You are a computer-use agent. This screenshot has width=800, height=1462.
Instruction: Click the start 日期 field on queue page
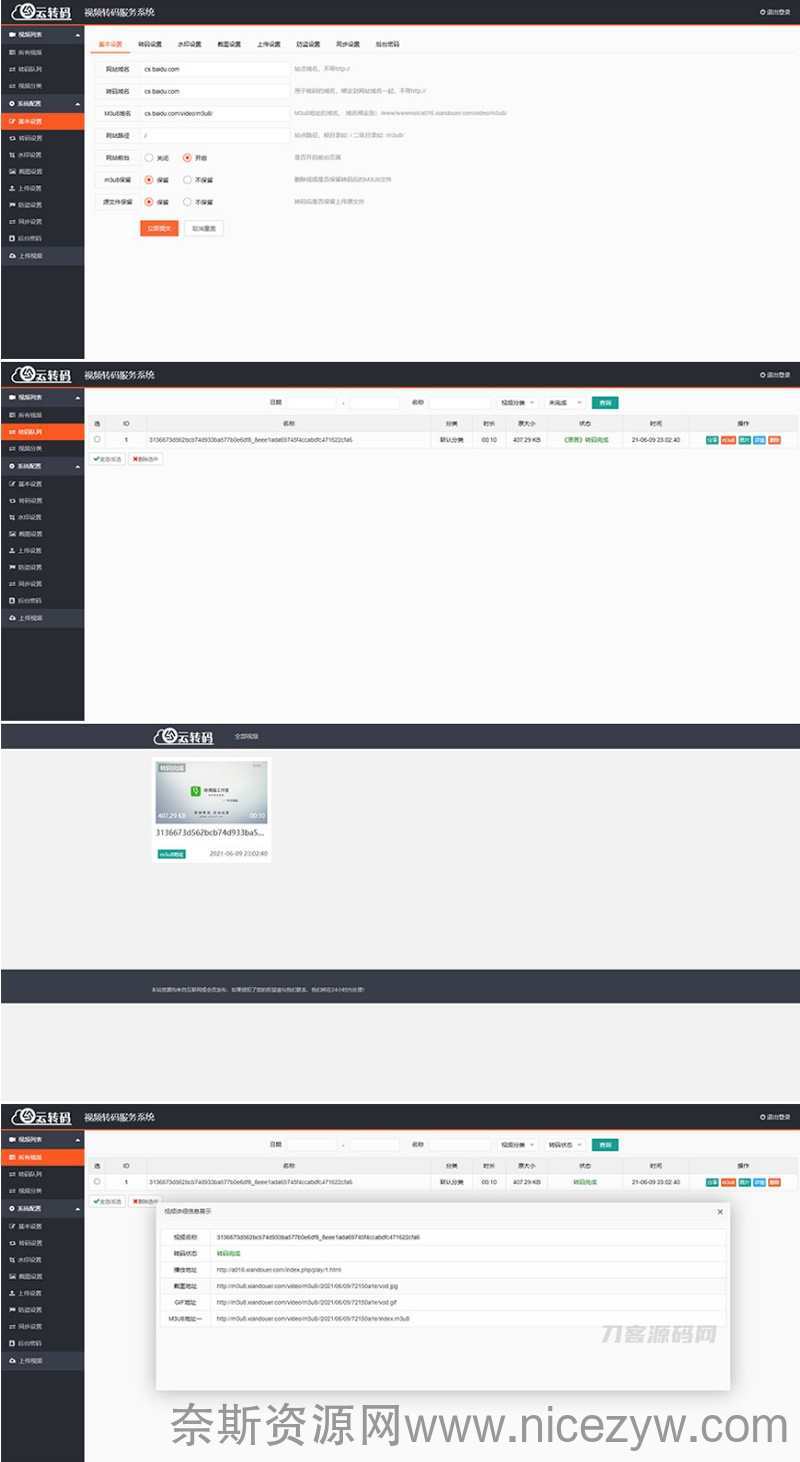[310, 402]
